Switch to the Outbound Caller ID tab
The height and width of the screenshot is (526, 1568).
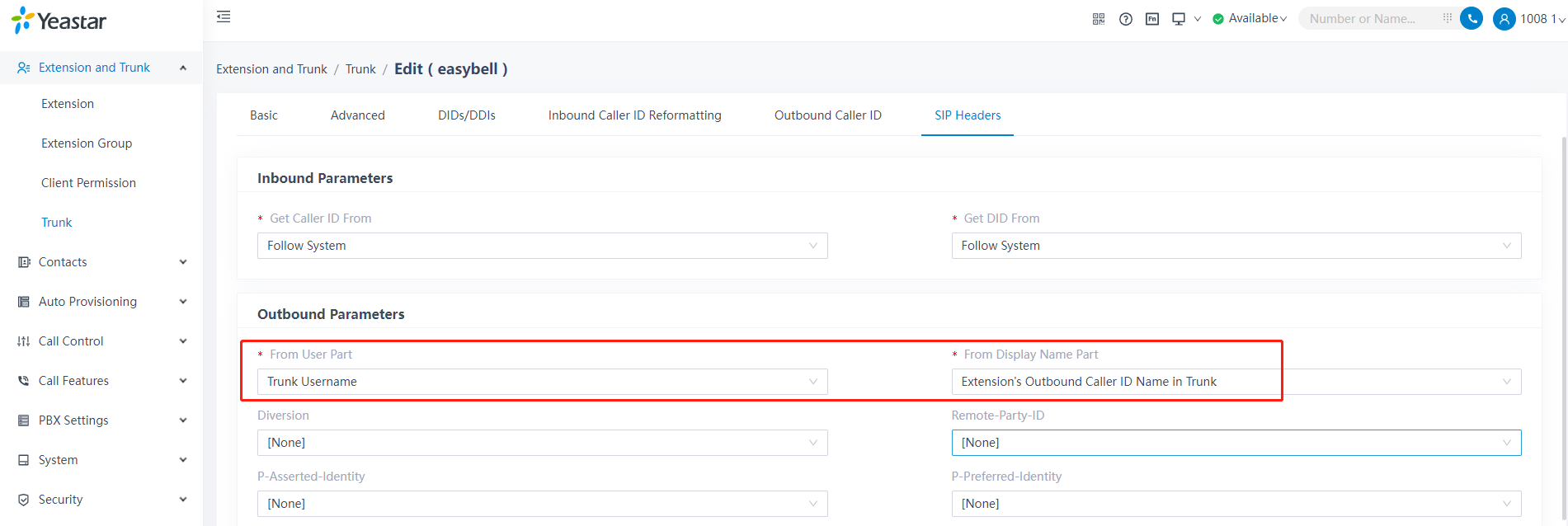coord(828,115)
